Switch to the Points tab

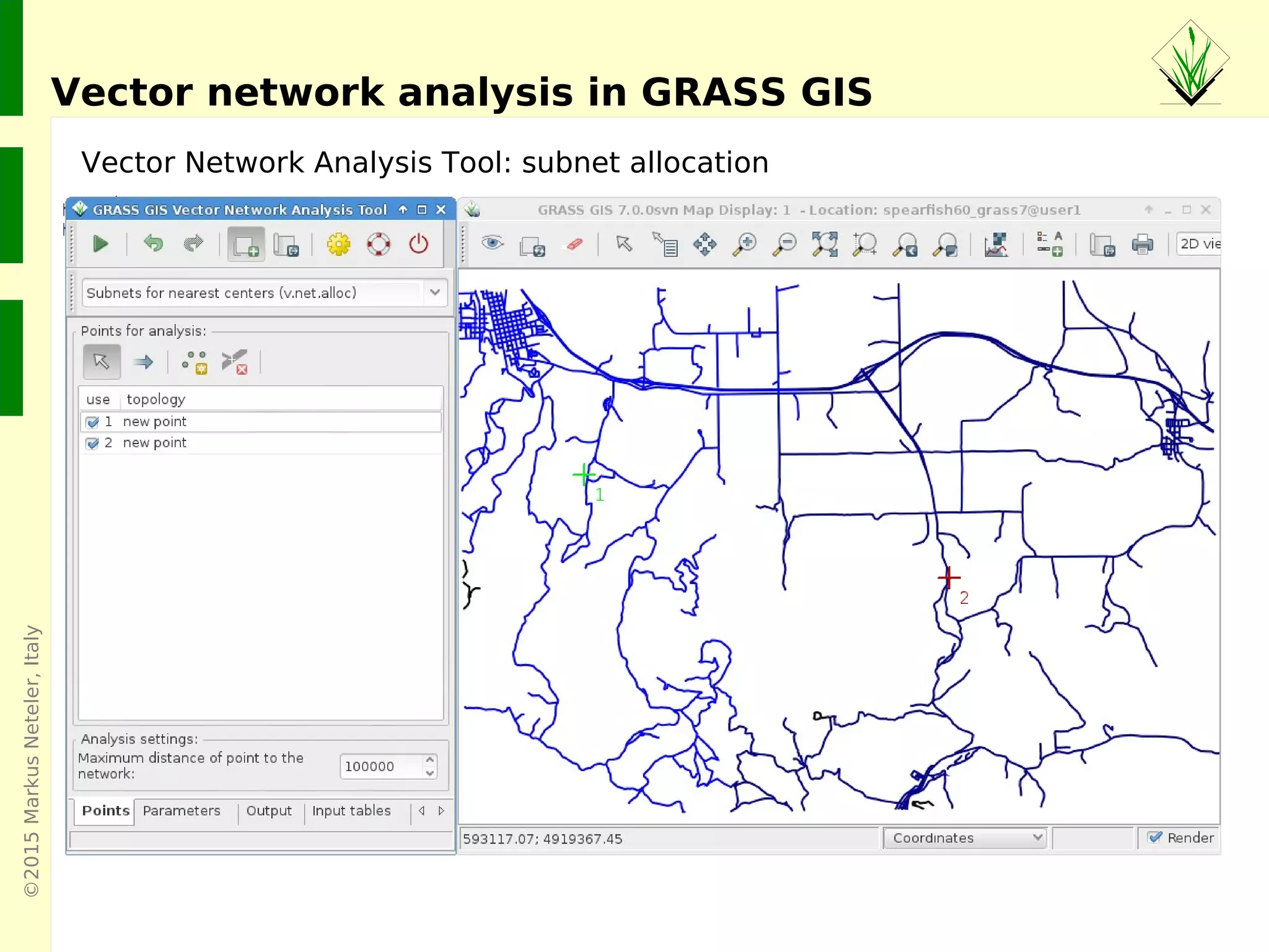tap(105, 811)
